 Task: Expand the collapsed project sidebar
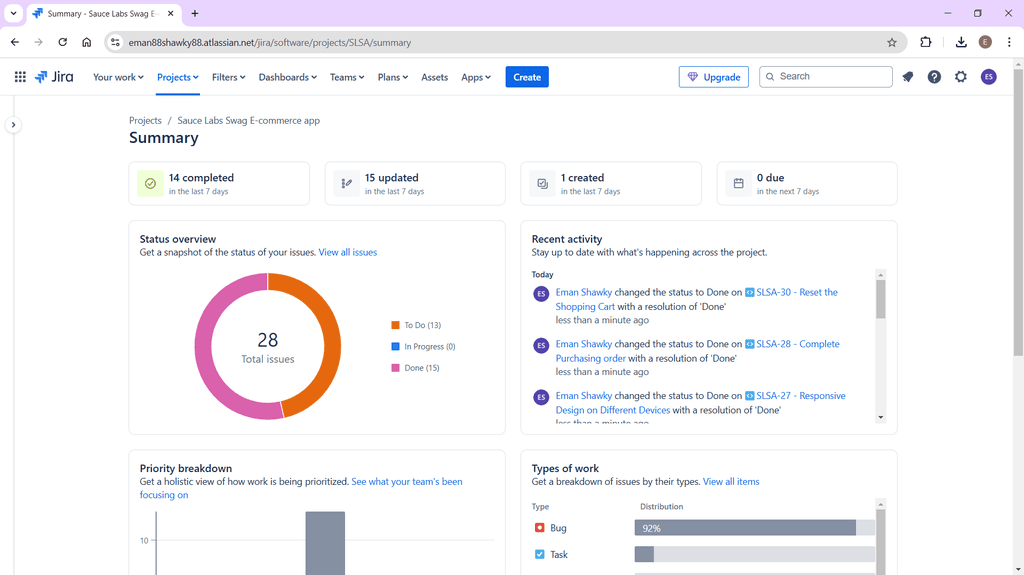pos(13,125)
